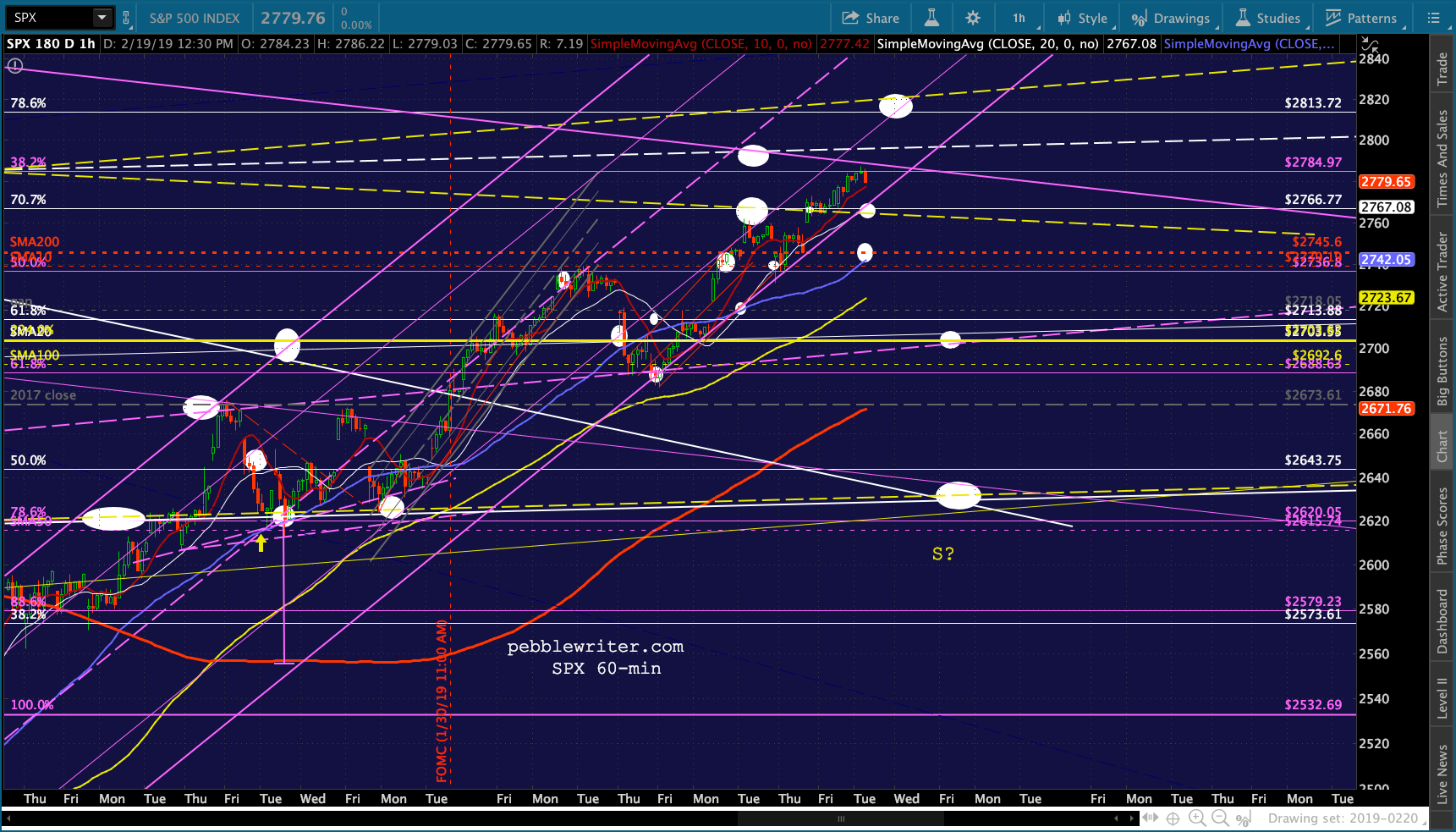Click the 2767.08 white price bubble
The width and height of the screenshot is (1456, 832).
pos(1386,207)
